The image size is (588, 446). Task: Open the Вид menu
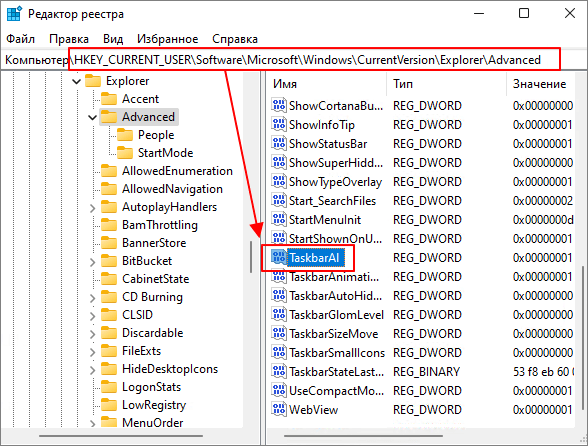tap(113, 39)
